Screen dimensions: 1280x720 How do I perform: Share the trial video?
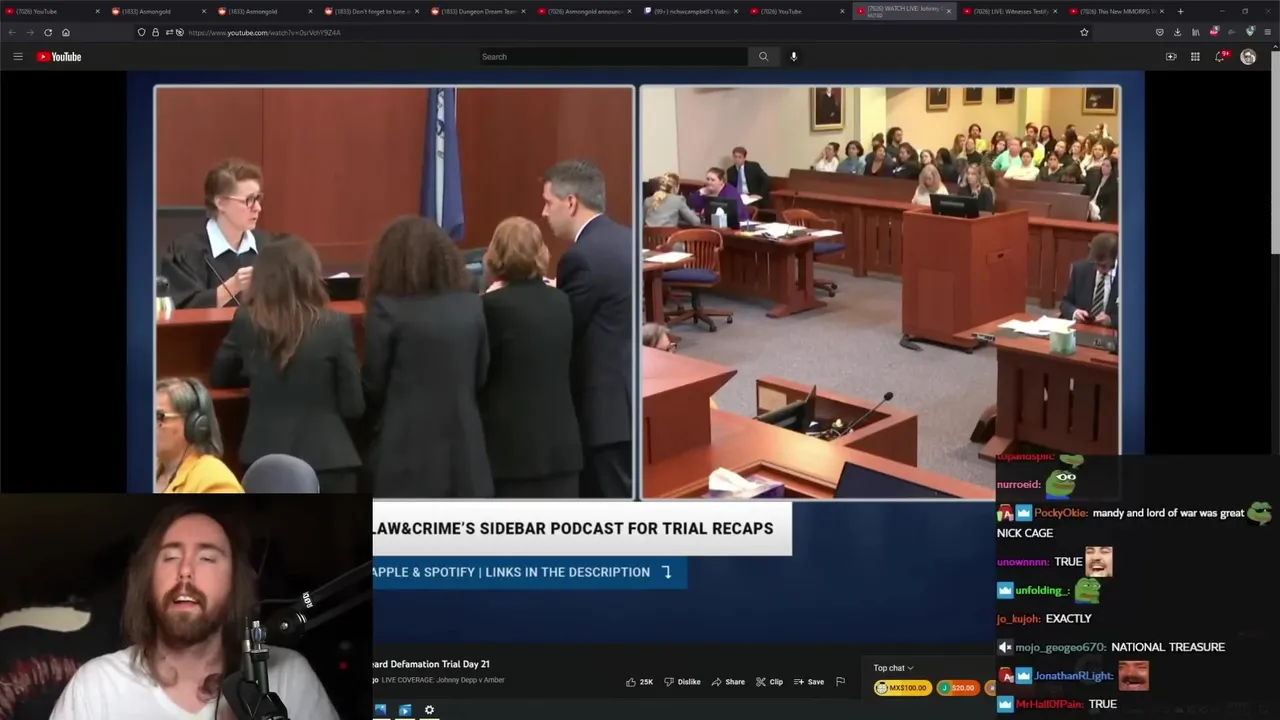tap(728, 682)
